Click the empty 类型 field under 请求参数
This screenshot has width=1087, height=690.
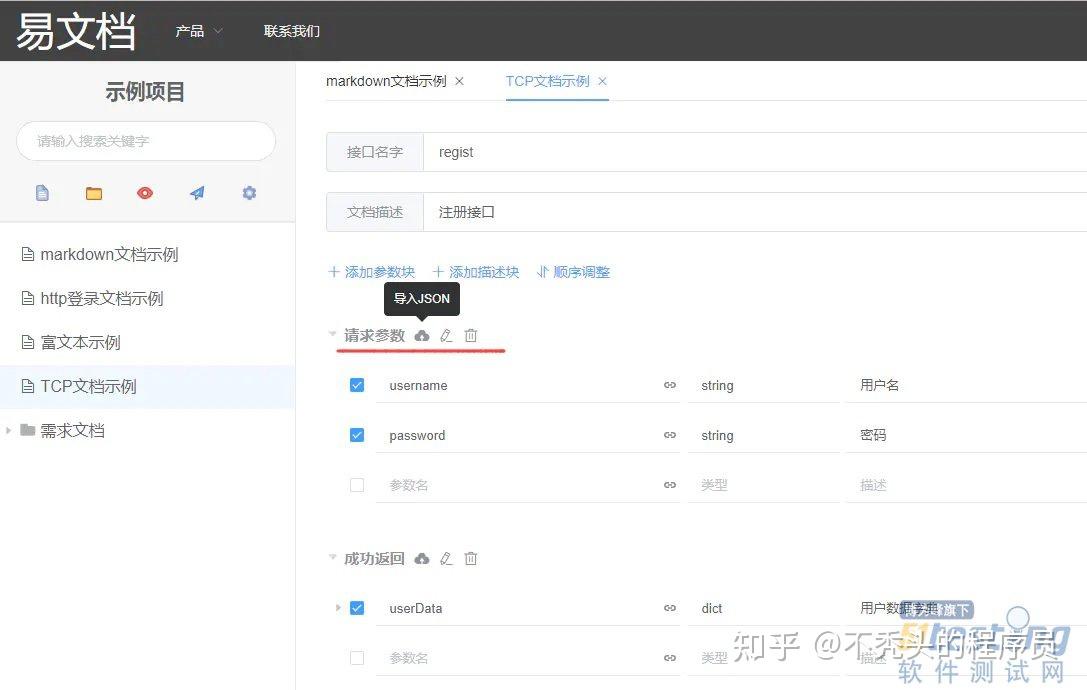[x=764, y=485]
